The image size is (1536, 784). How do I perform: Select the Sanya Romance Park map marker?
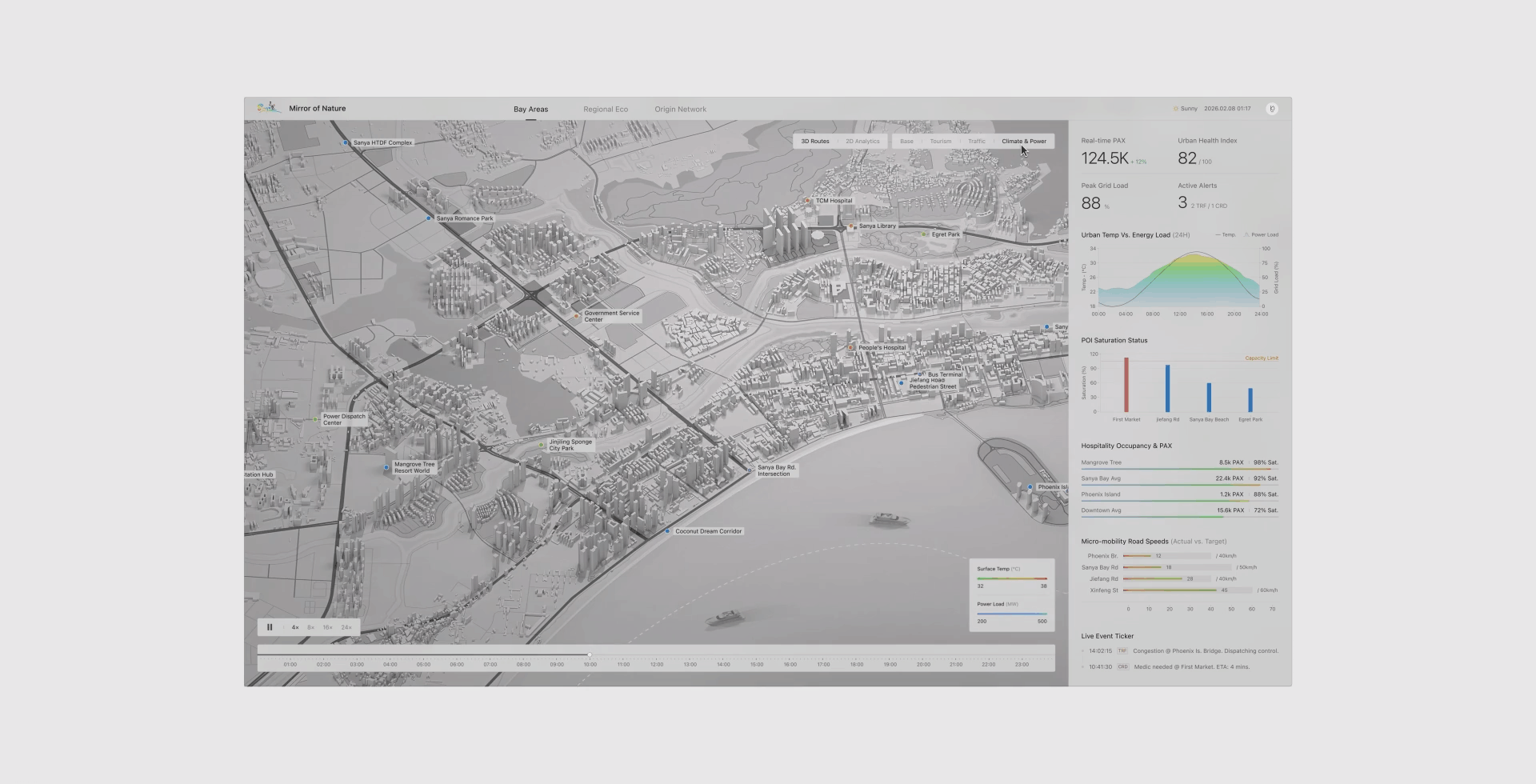(429, 218)
